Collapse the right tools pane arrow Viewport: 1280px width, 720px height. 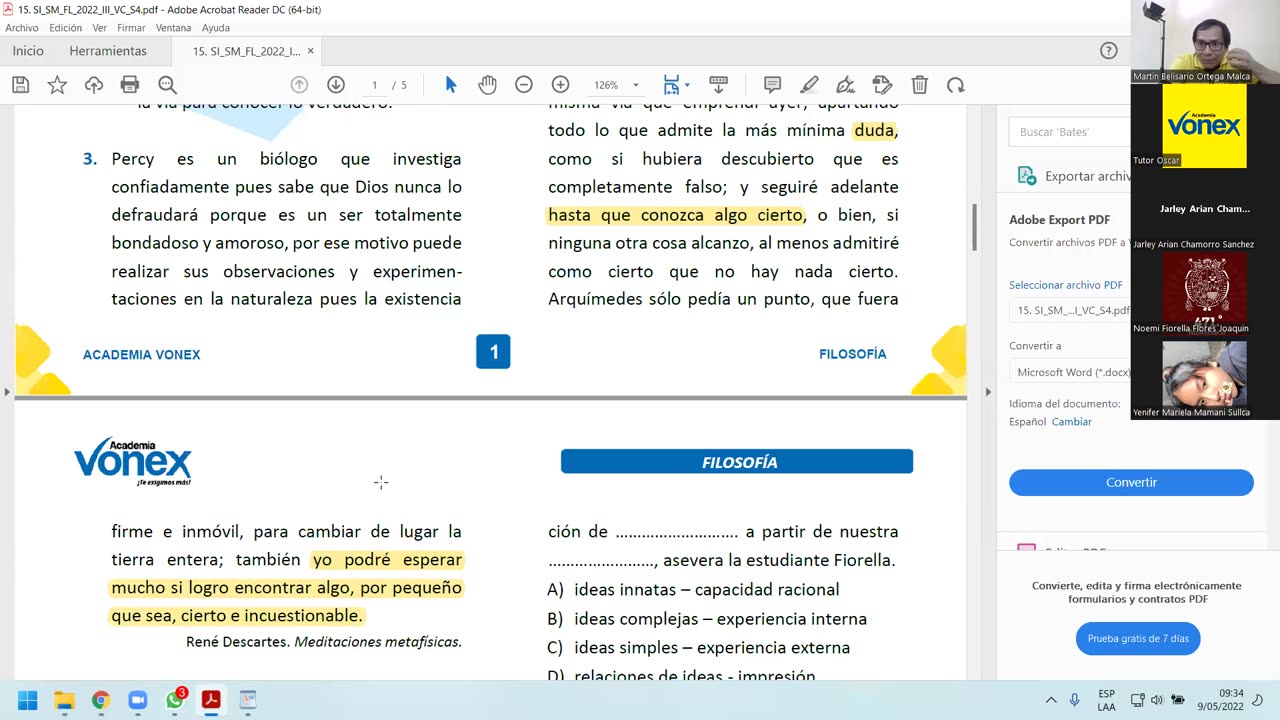pyautogui.click(x=988, y=392)
